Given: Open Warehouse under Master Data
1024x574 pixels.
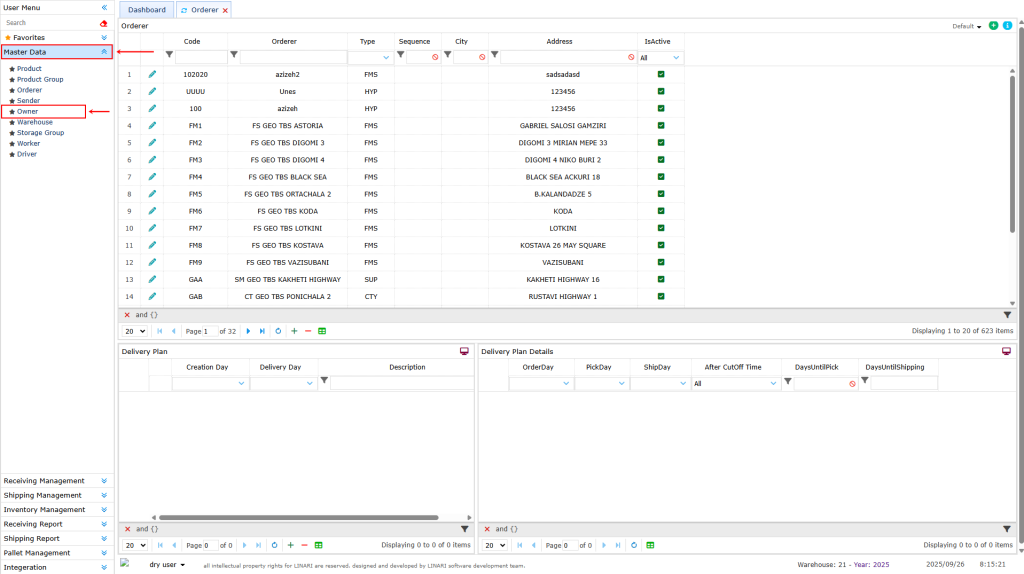Looking at the screenshot, I should (x=35, y=122).
